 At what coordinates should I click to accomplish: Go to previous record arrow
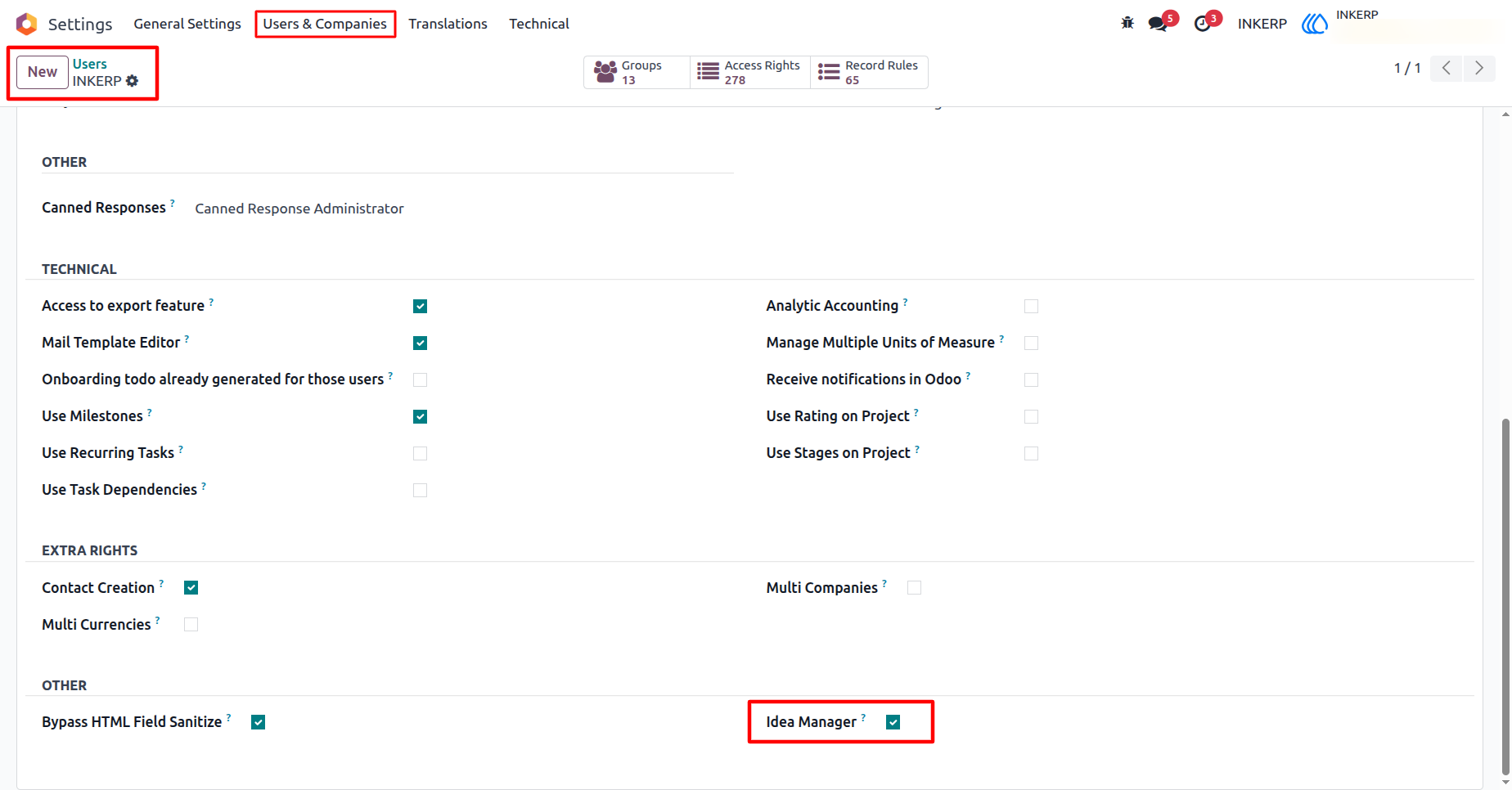coord(1447,68)
